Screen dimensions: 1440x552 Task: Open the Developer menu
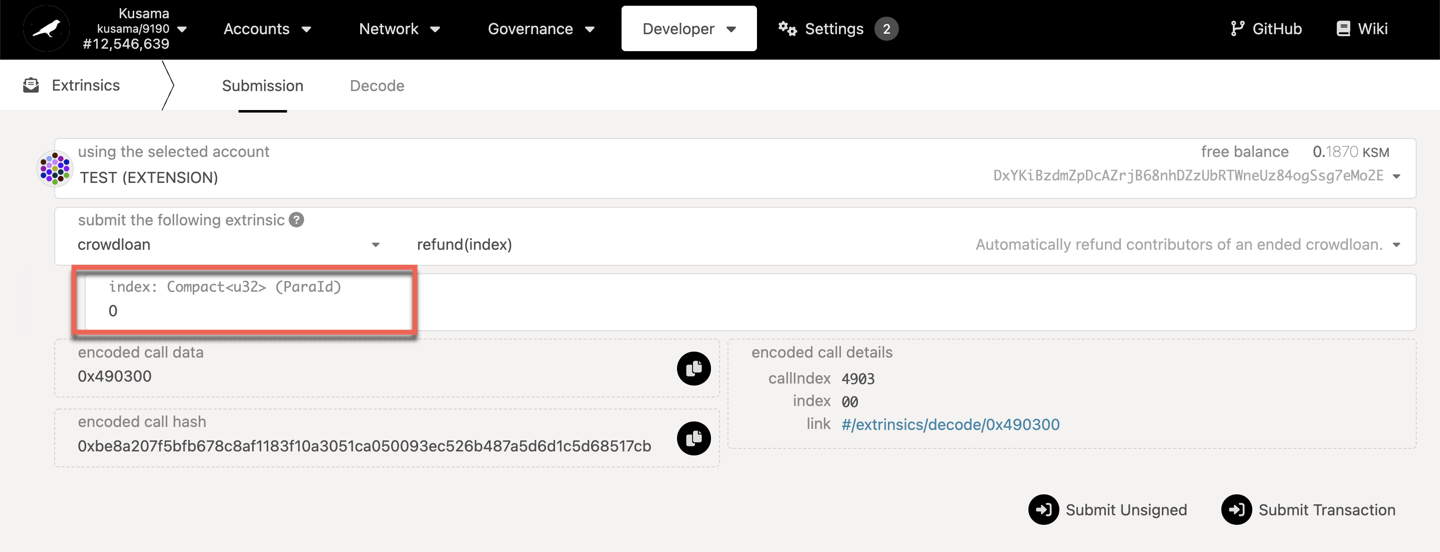pyautogui.click(x=689, y=29)
